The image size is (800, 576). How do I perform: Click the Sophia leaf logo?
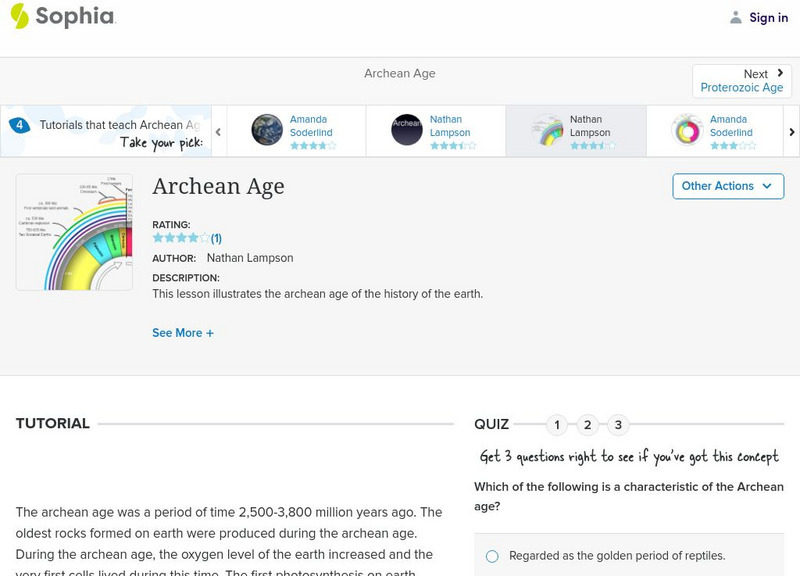[x=18, y=17]
